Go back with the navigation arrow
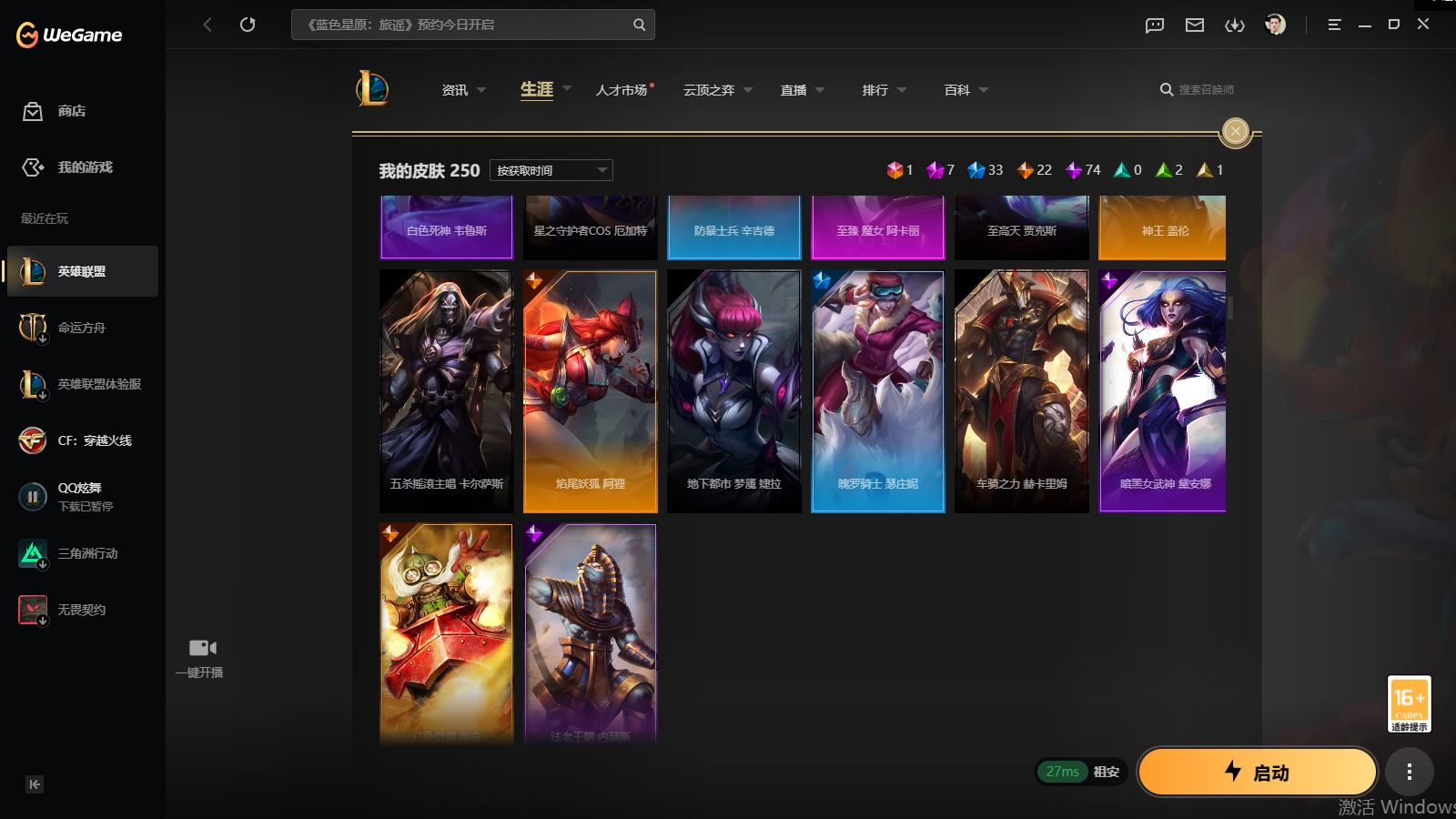Viewport: 1456px width, 819px height. (x=207, y=25)
